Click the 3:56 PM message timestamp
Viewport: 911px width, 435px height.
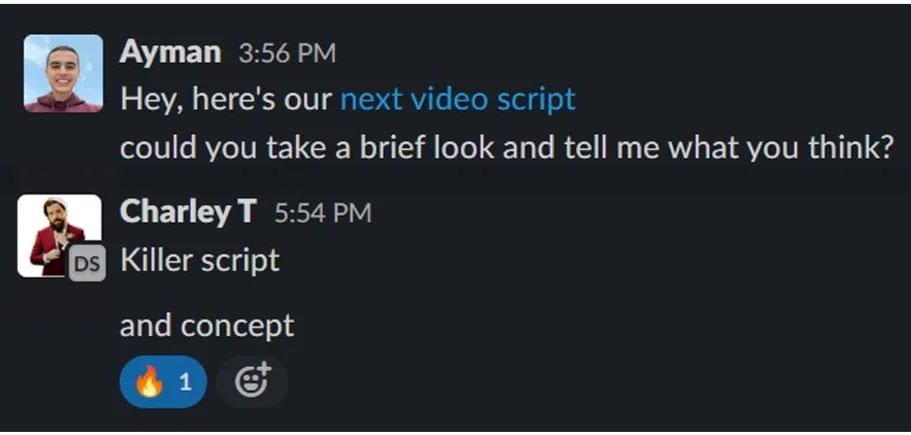(287, 53)
